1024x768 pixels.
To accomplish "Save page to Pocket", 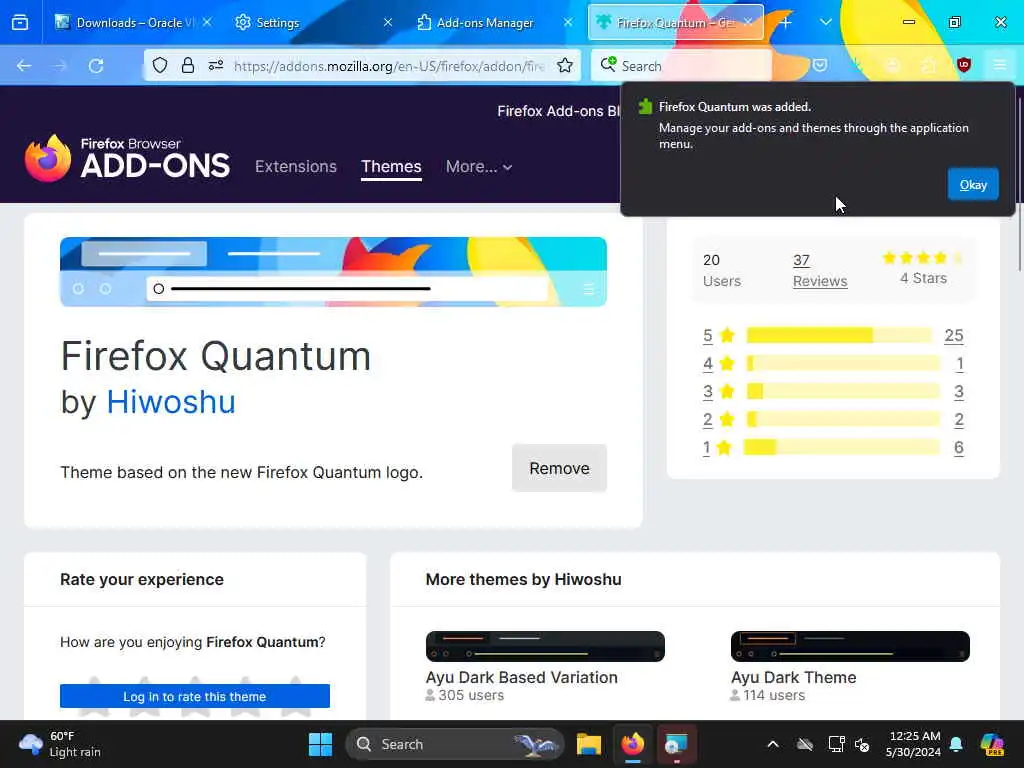I will point(820,65).
